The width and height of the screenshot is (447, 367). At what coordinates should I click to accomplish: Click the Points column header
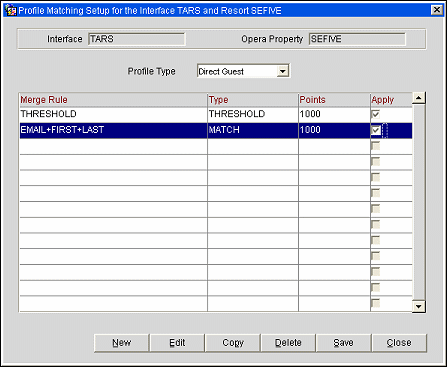312,100
